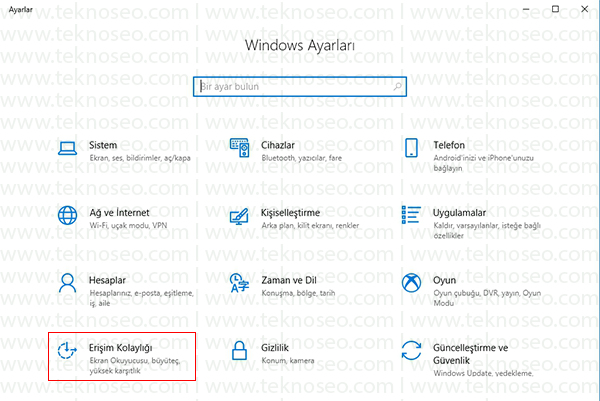The width and height of the screenshot is (600, 401).
Task: Go to Cihazlar settings title
Action: pos(278,145)
